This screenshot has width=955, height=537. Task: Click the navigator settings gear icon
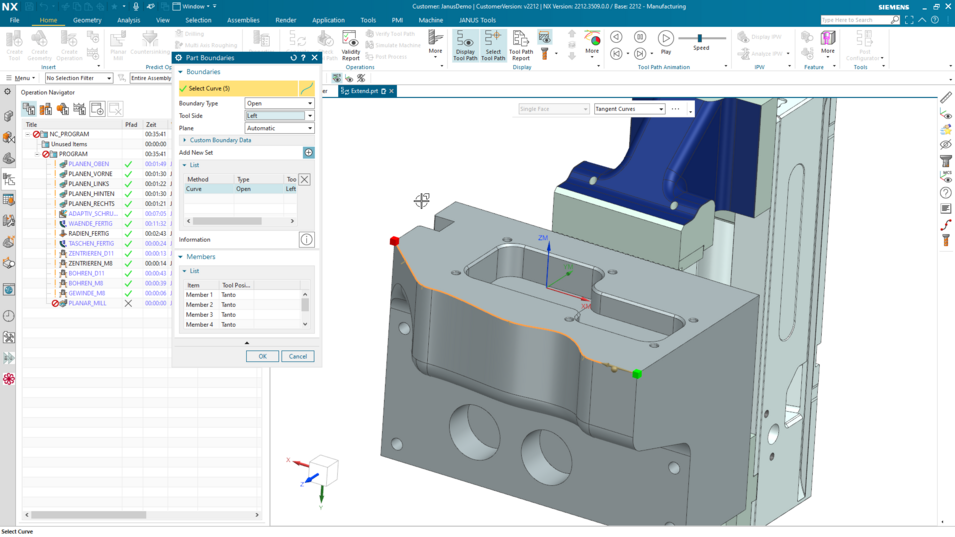(7, 92)
